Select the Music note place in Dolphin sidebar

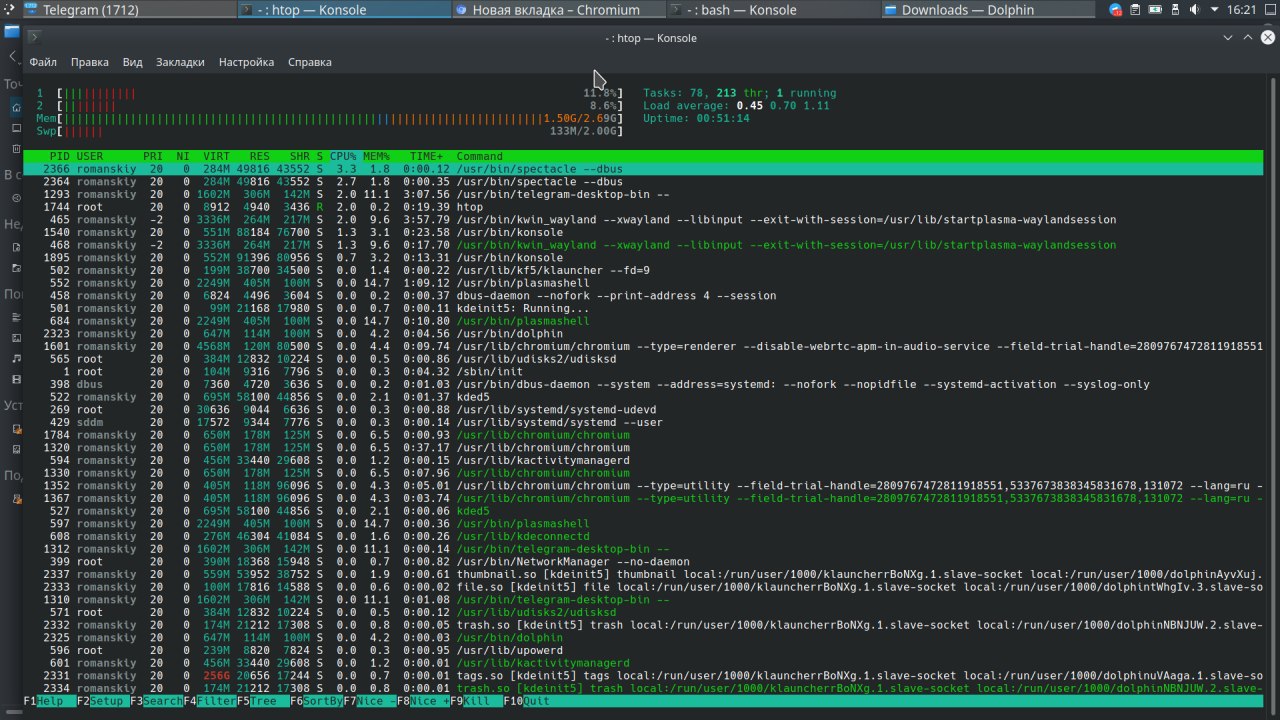click(x=16, y=358)
